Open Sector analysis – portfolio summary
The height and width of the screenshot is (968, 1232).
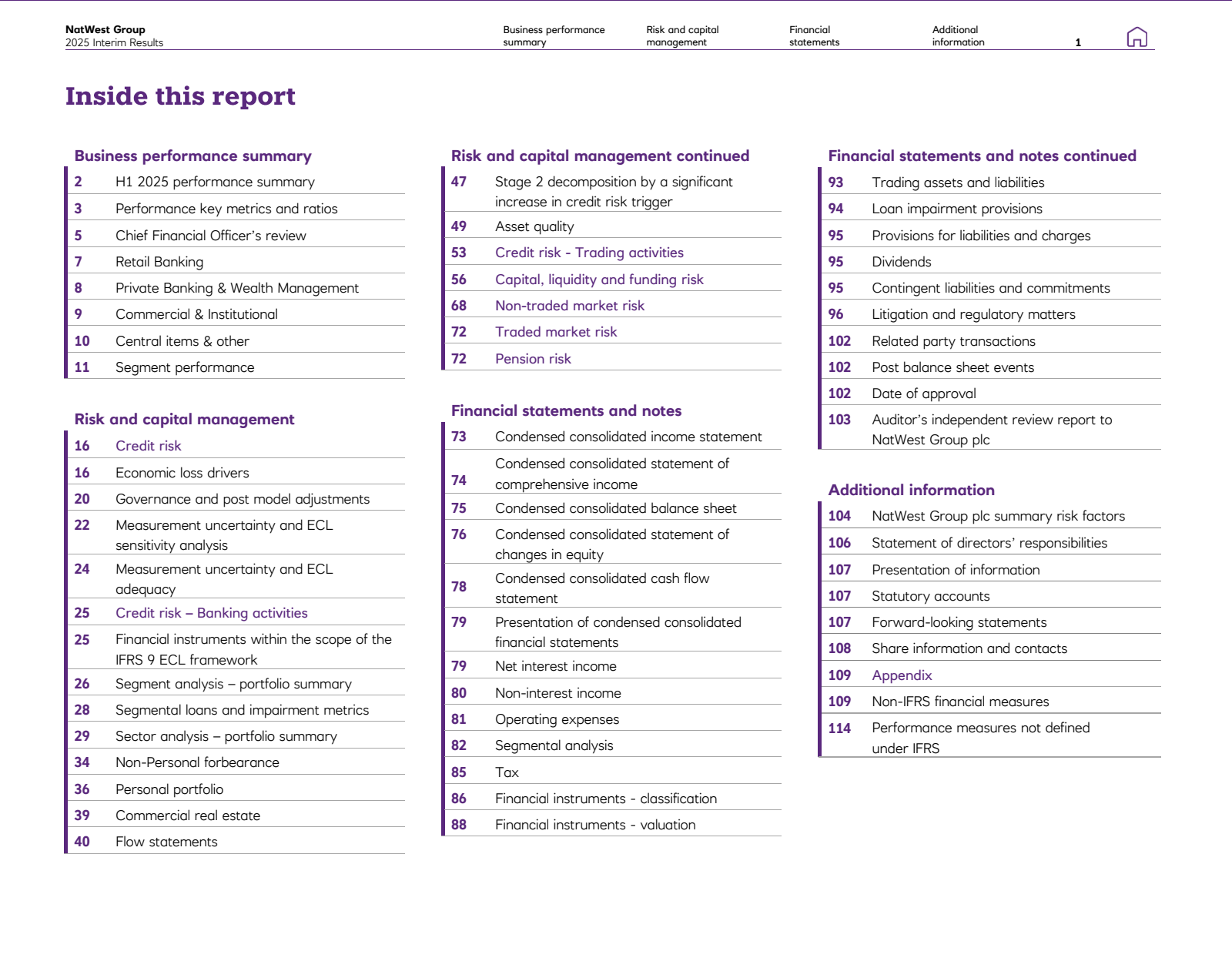226,736
